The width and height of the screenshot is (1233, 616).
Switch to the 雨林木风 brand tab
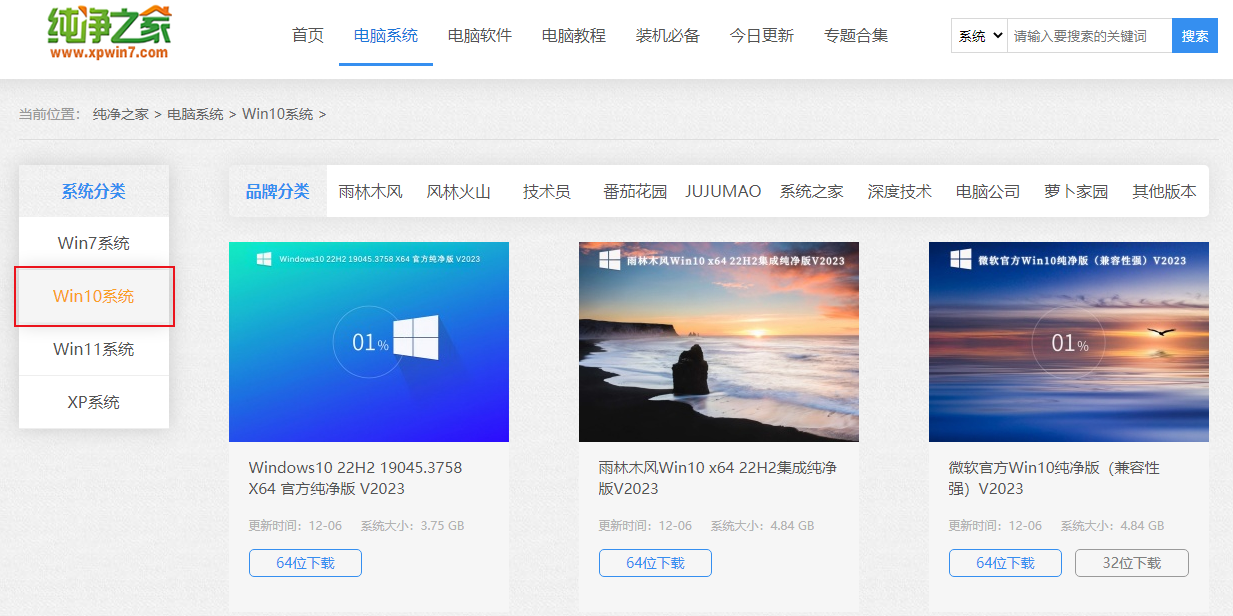point(371,191)
